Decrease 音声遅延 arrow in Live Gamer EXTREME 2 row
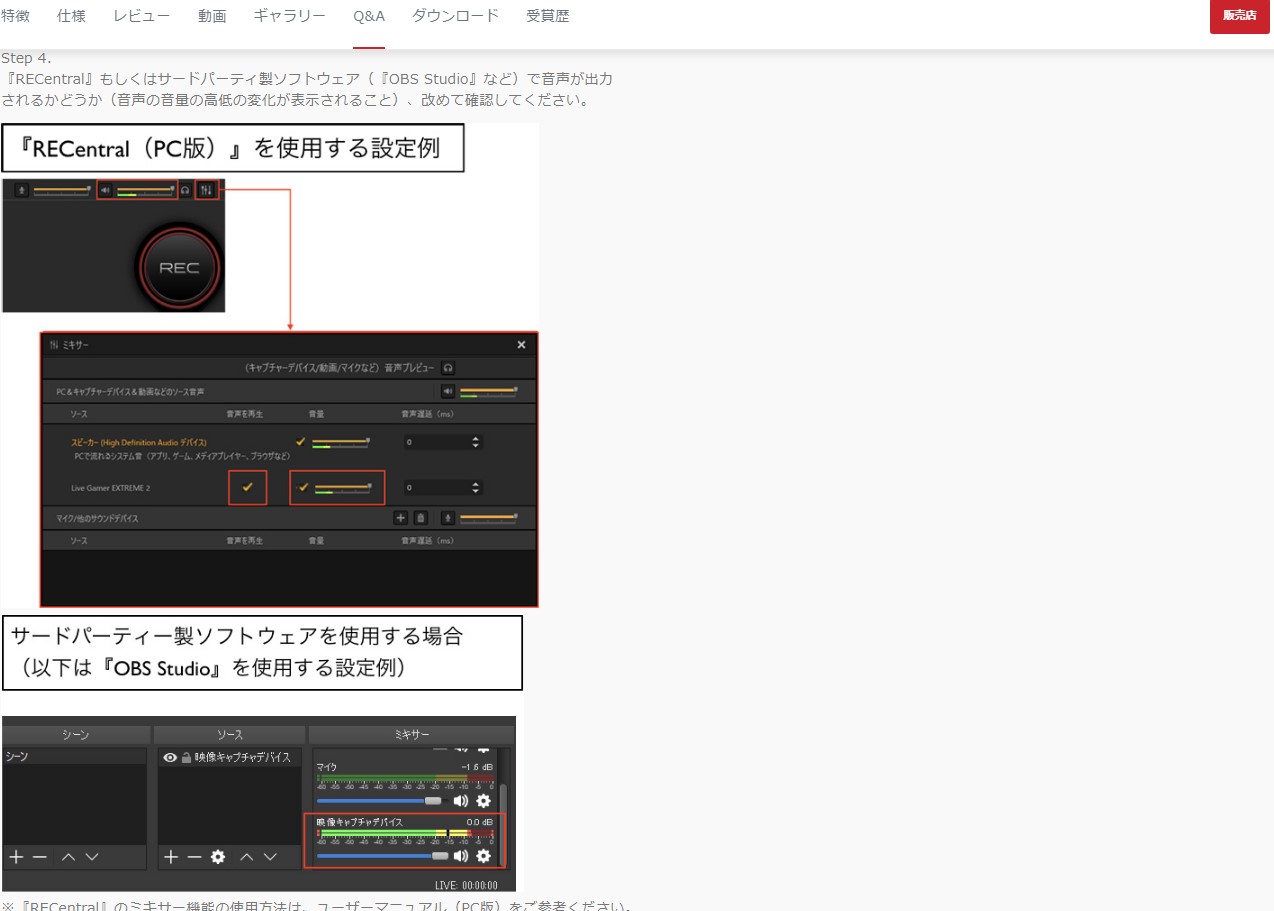Viewport: 1274px width, 911px height. click(x=476, y=492)
